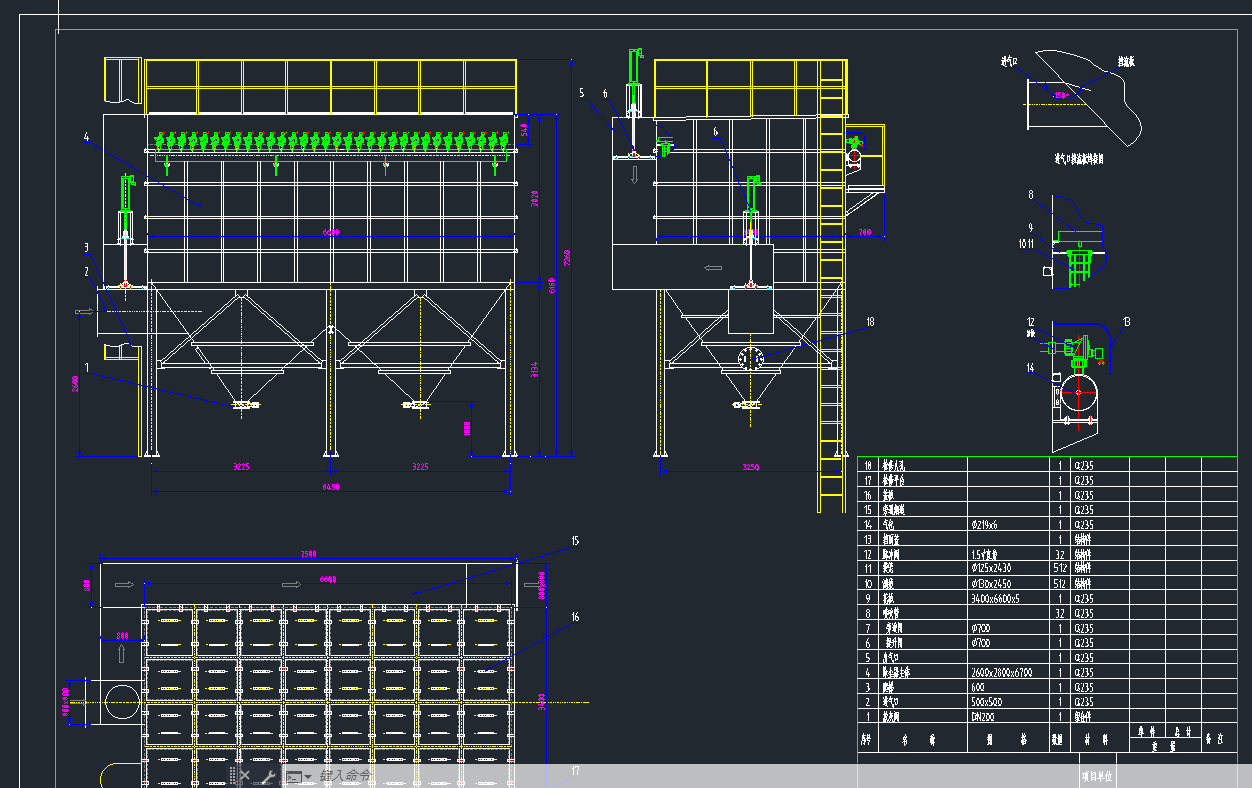Click the Φ219x6 specification cell
The height and width of the screenshot is (788, 1252).
click(1008, 524)
